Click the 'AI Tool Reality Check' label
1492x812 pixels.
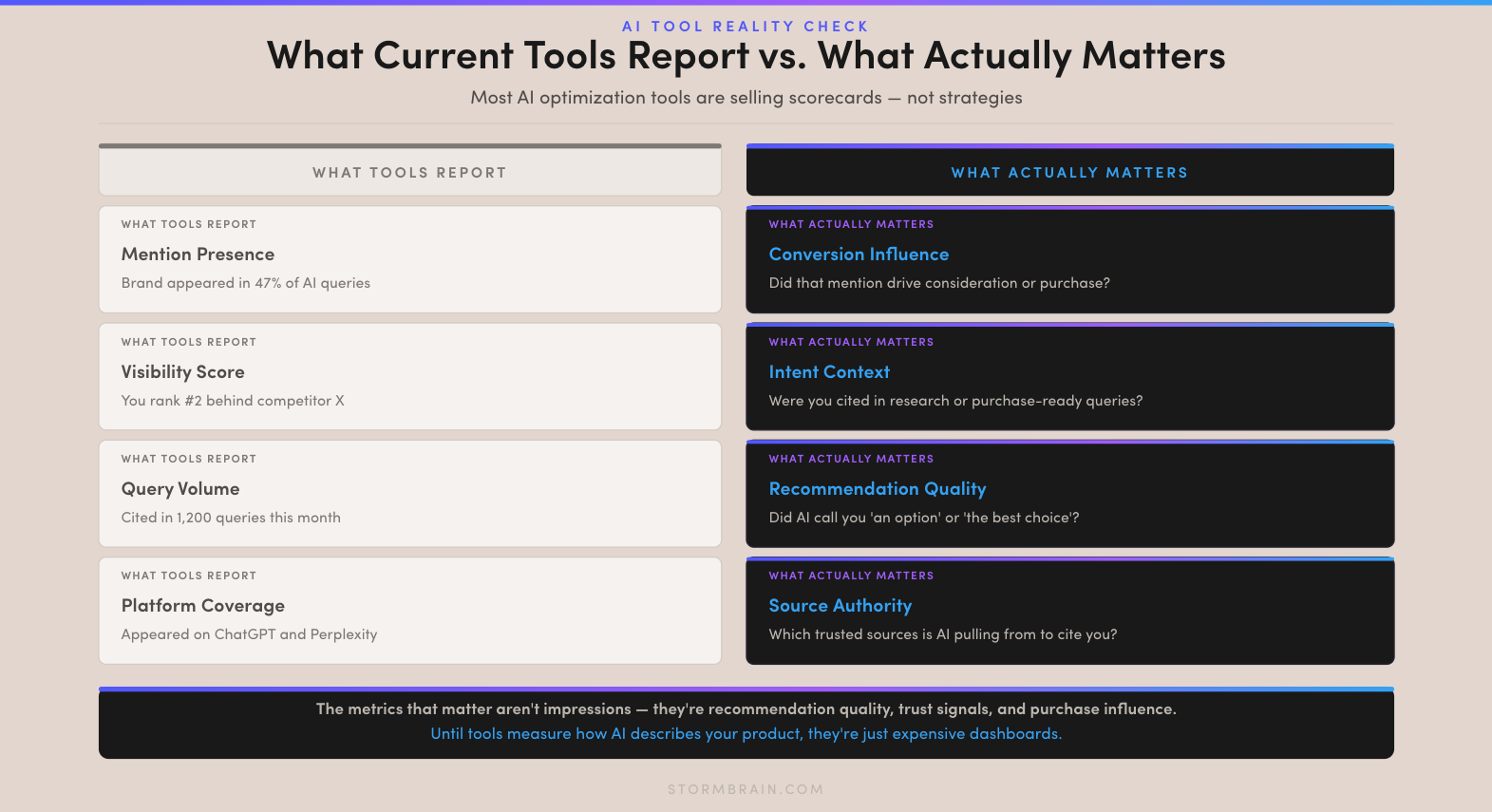coord(746,27)
